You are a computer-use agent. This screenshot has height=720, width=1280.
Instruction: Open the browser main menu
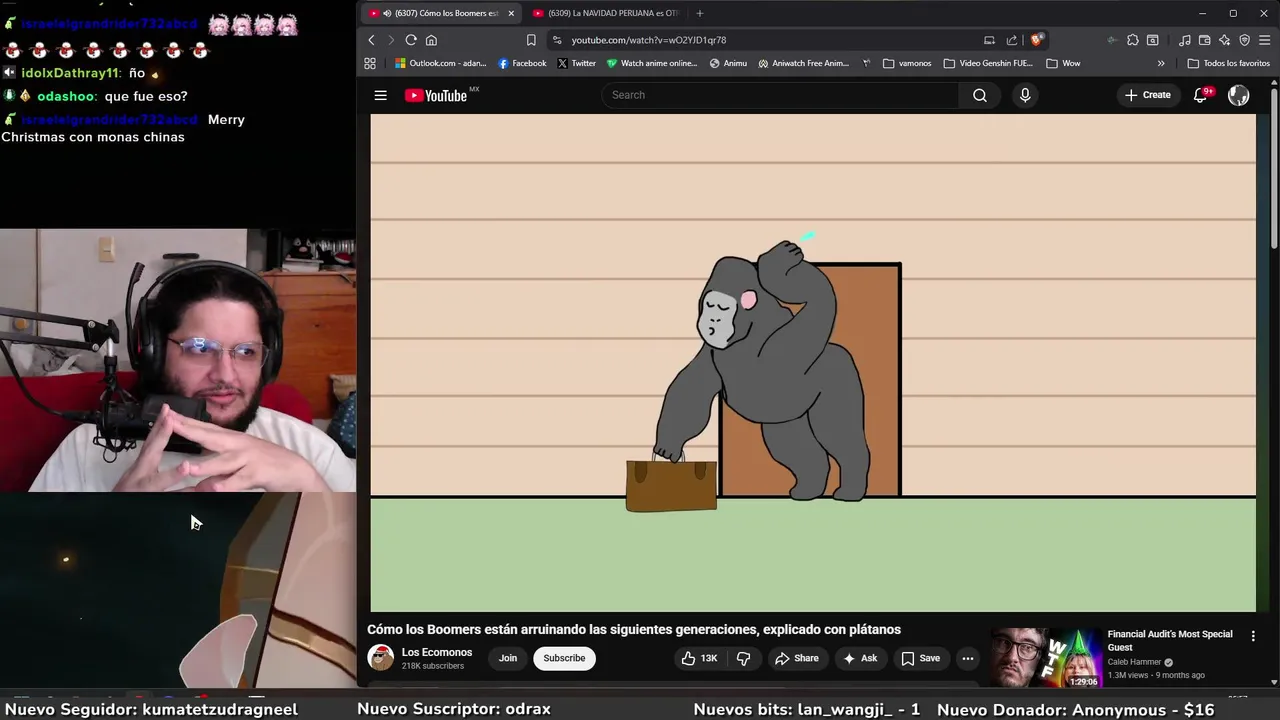1265,40
